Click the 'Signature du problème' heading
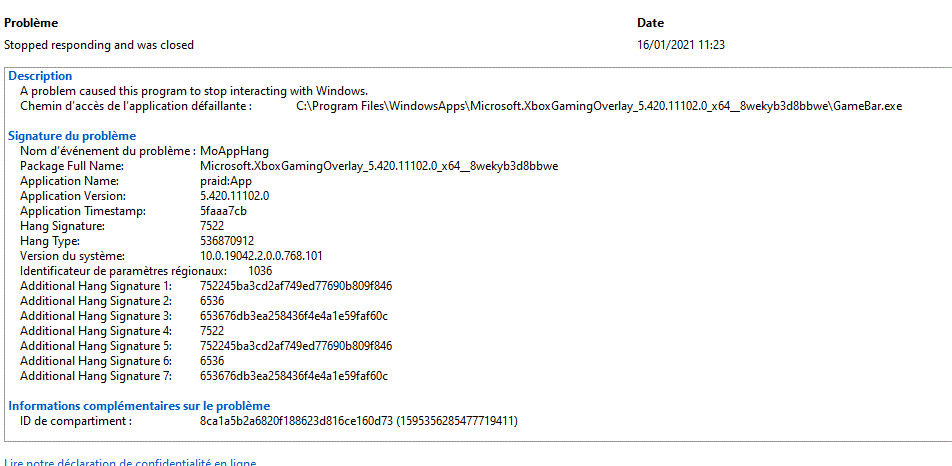This screenshot has height=466, width=952. click(x=72, y=136)
